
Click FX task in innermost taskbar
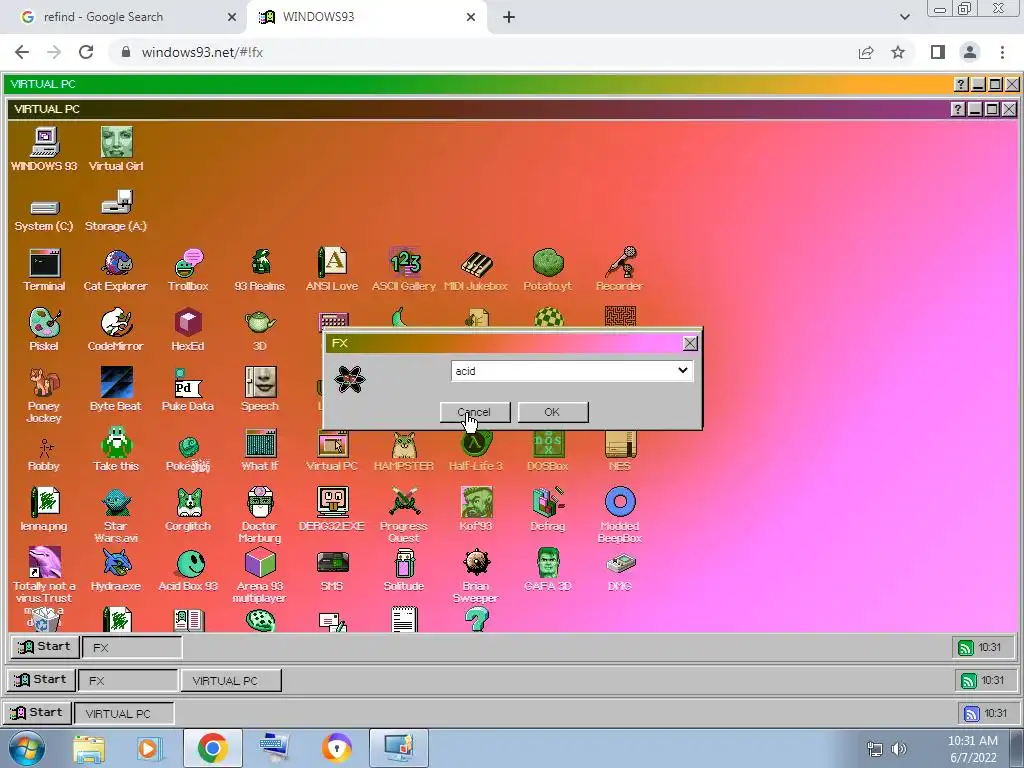[132, 648]
